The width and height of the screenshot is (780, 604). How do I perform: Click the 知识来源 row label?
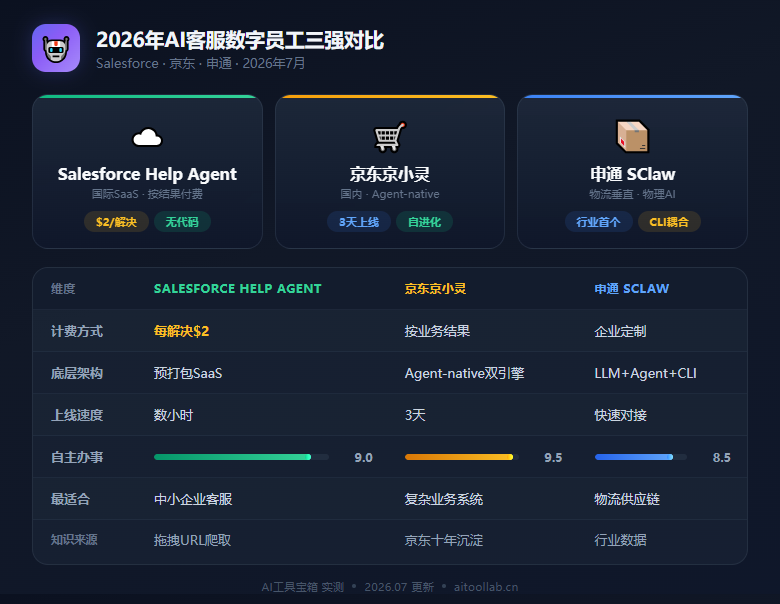74,540
